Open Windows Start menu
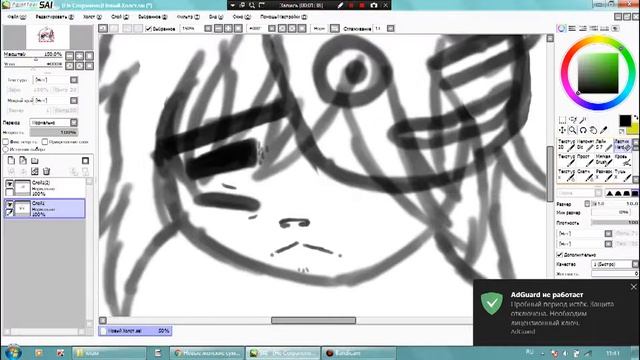Viewport: 640px width, 360px height. point(13,352)
